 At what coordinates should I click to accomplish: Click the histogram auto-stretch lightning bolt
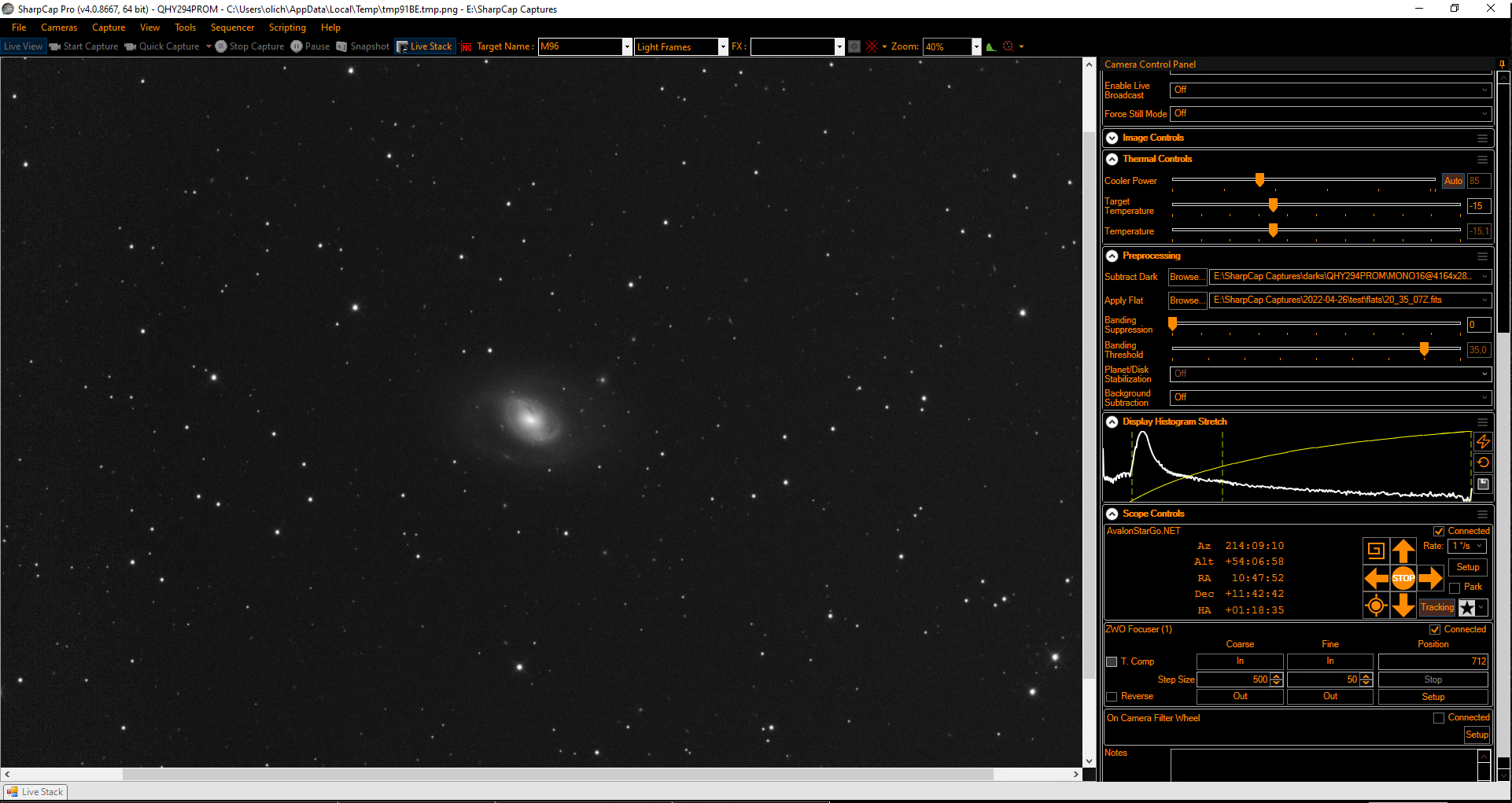click(x=1483, y=441)
